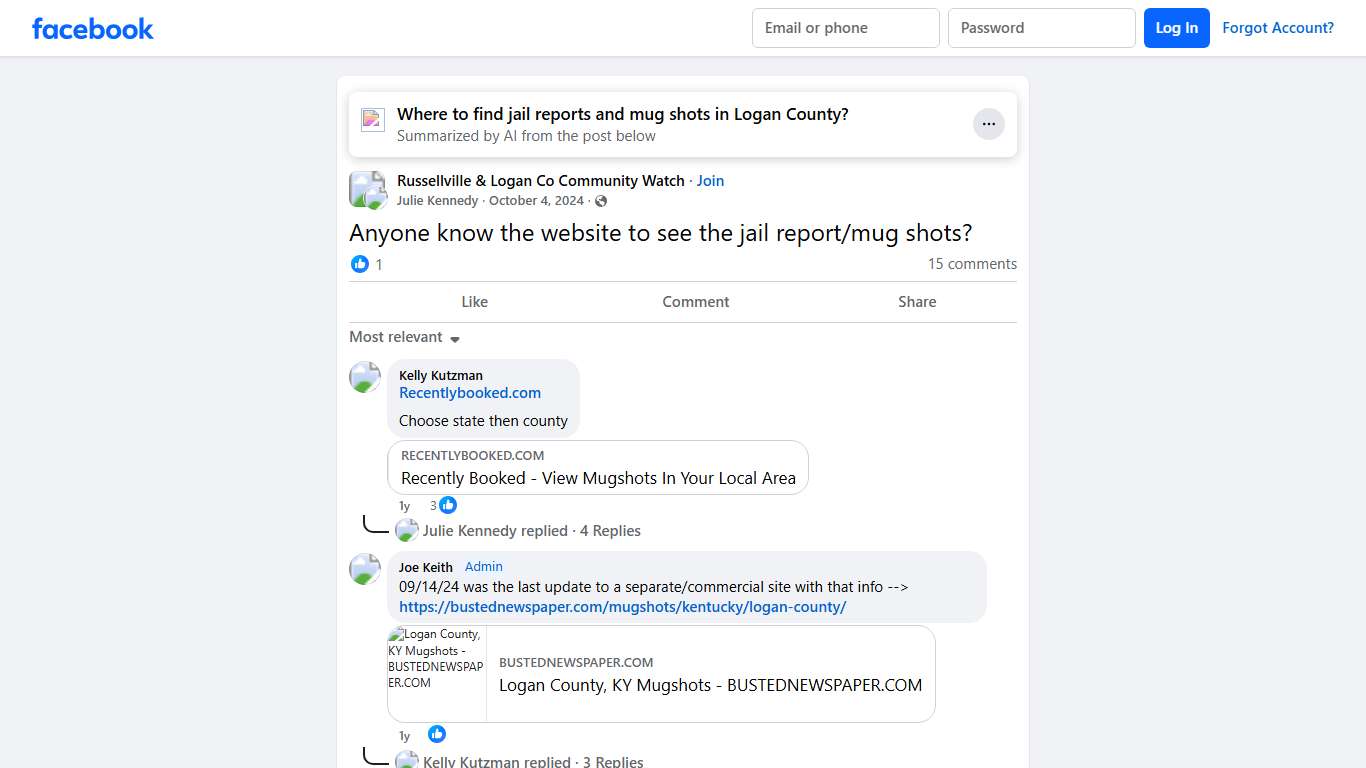The image size is (1366, 768).
Task: Click the globe audience icon beside October 4
Action: (600, 201)
